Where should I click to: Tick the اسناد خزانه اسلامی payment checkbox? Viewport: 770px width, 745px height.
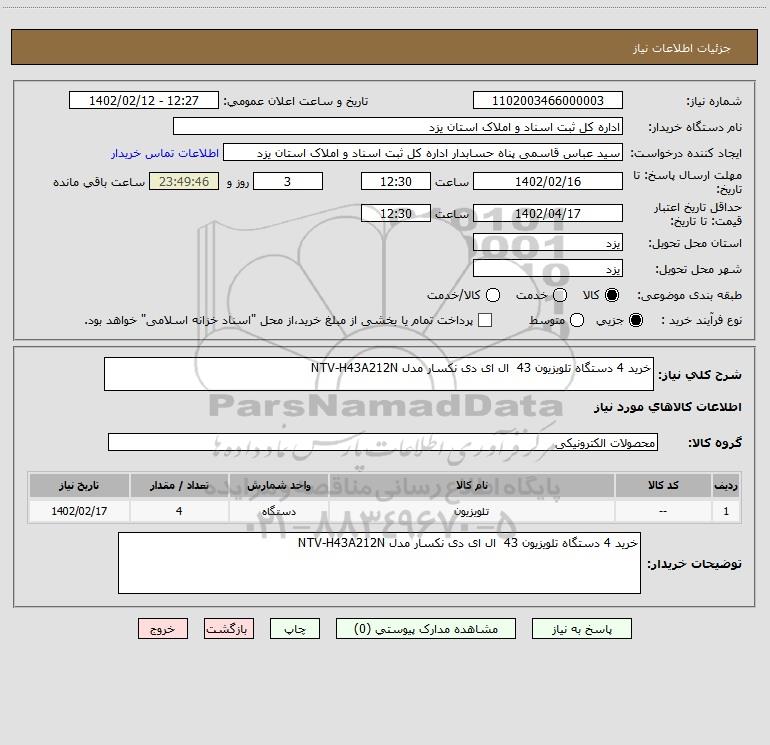click(485, 320)
